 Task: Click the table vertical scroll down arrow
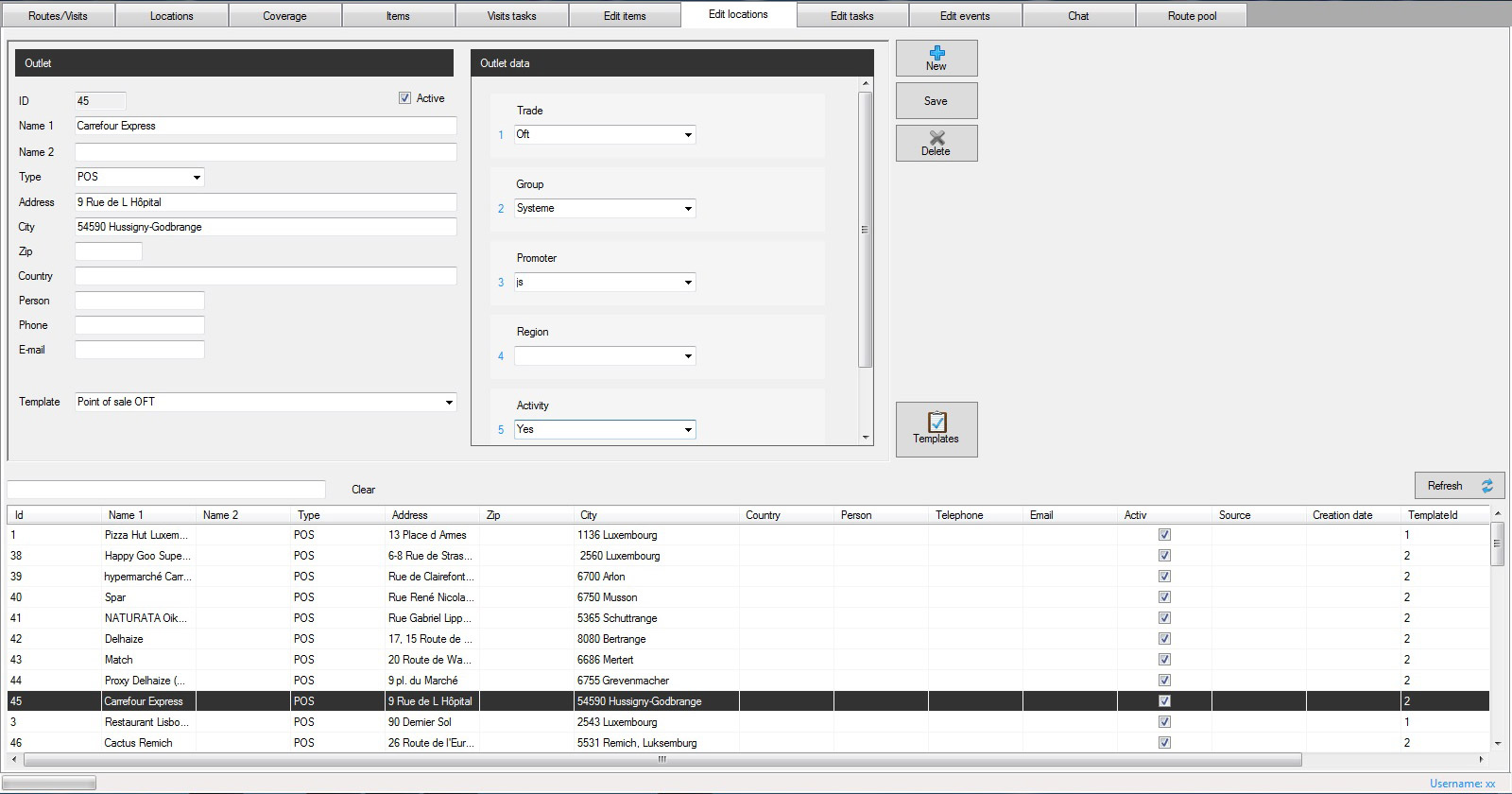[x=1497, y=744]
